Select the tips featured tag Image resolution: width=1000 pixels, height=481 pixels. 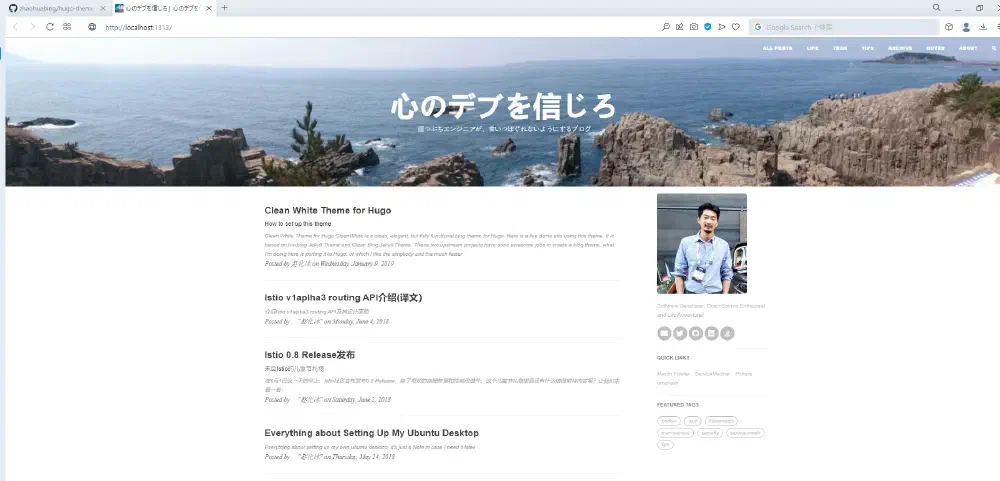(x=665, y=445)
